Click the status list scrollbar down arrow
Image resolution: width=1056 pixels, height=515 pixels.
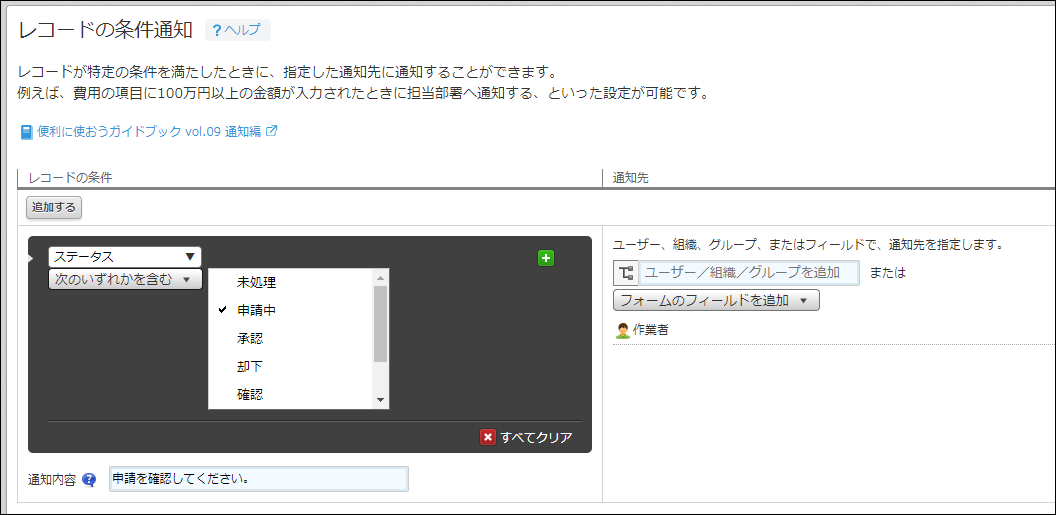(381, 400)
